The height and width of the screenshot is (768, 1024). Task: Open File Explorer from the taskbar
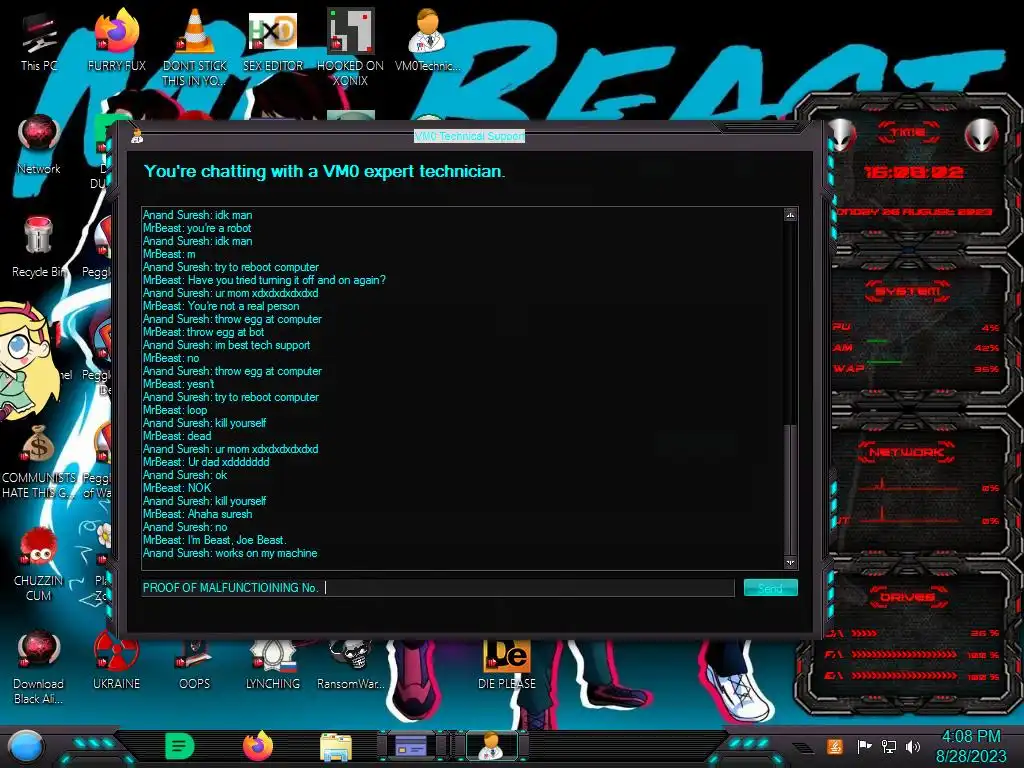tap(336, 747)
